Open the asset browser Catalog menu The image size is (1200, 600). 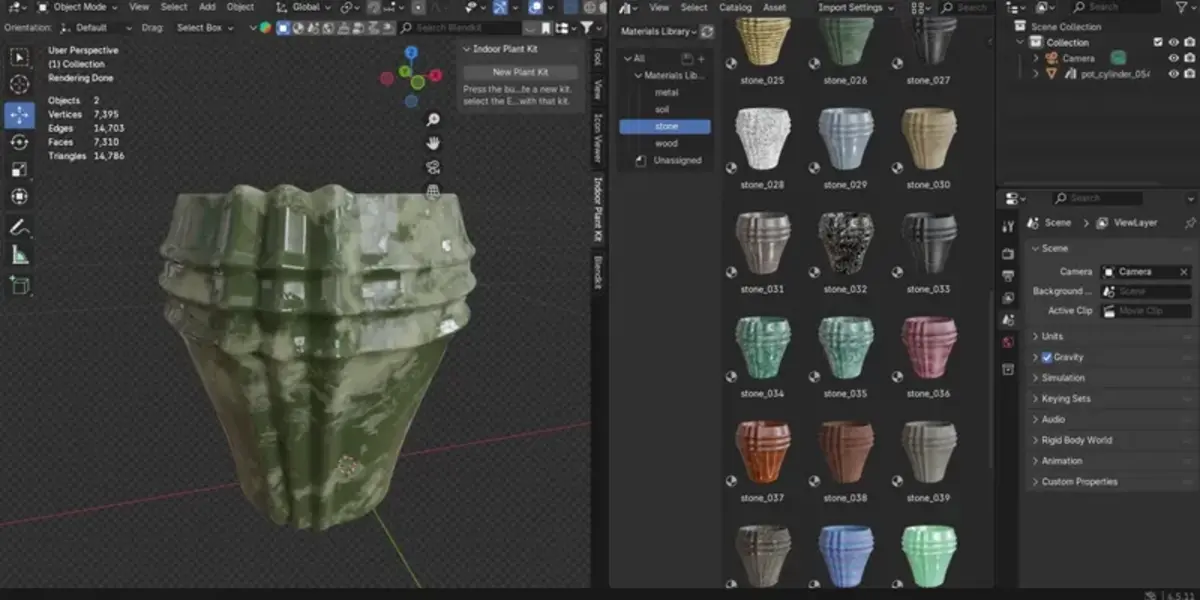[735, 7]
